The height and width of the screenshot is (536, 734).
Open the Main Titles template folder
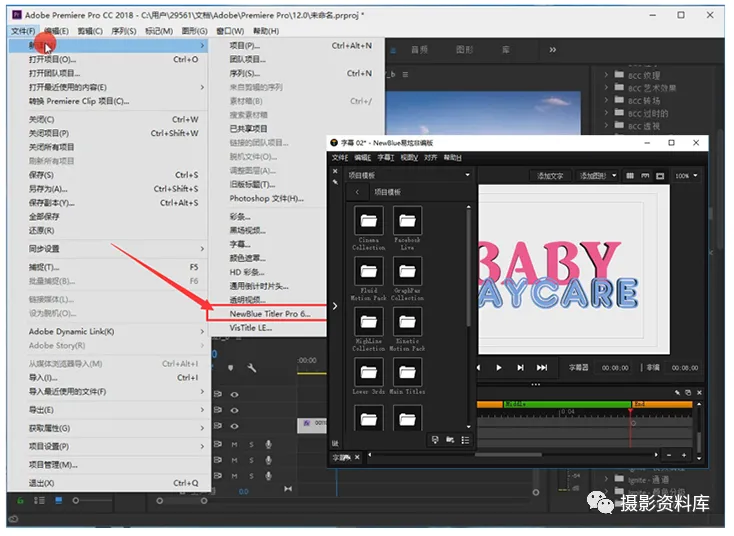point(407,372)
